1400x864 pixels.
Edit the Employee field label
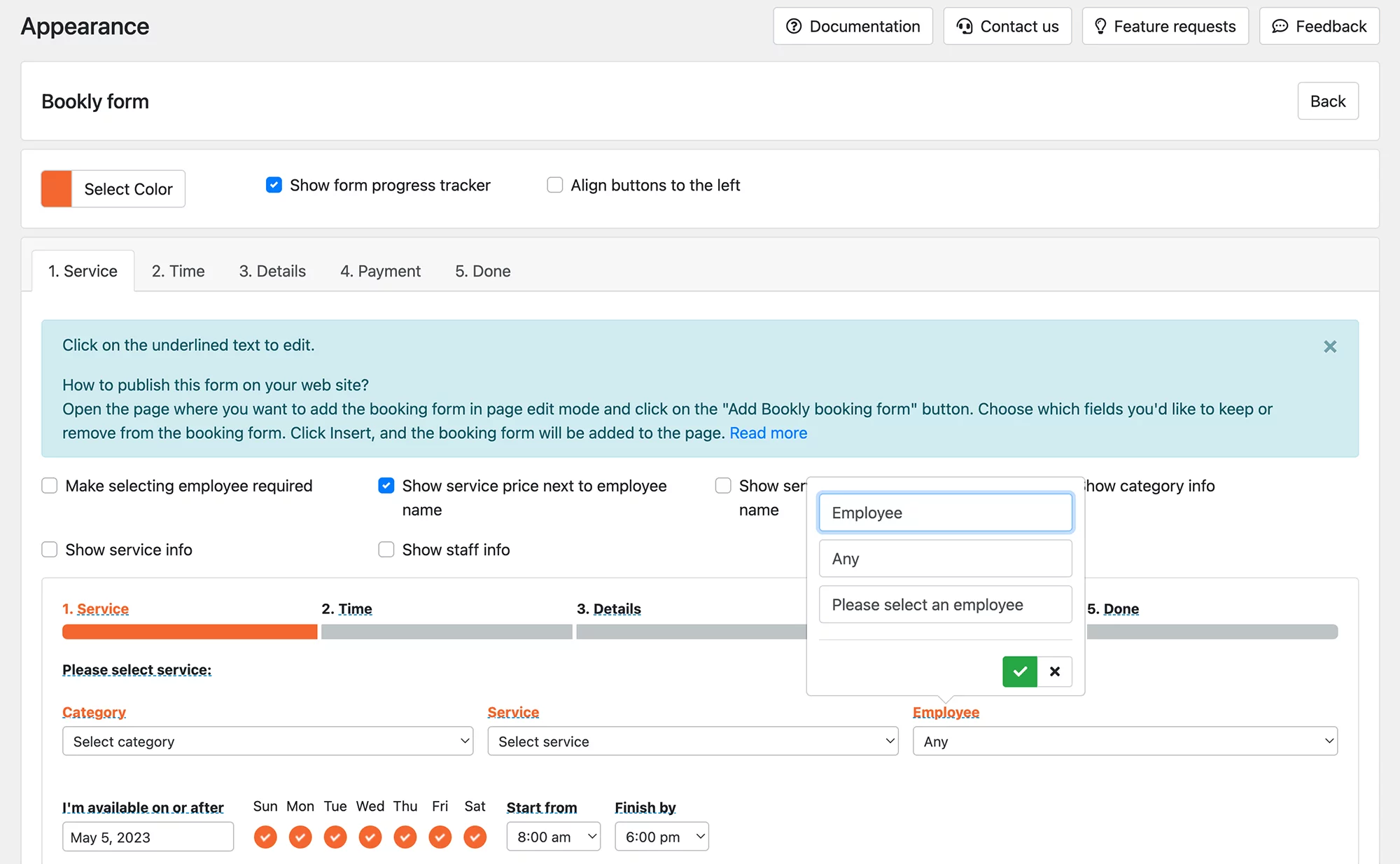click(x=946, y=712)
